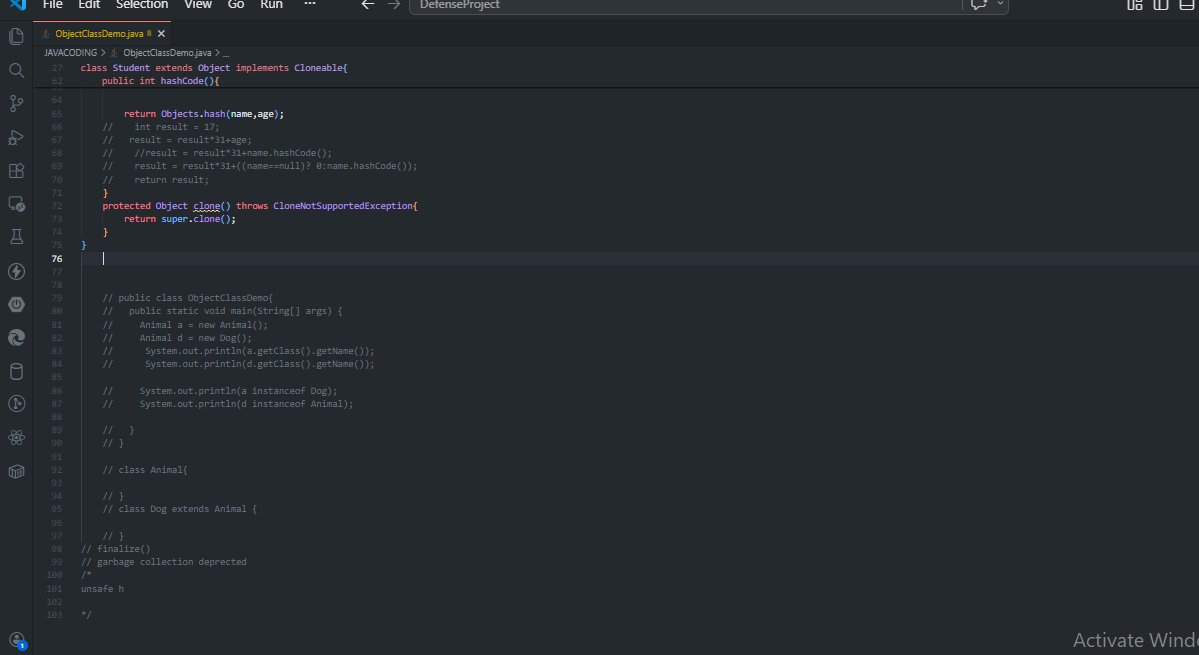Click ObjectClassDemo.java in the breadcrumb
The image size is (1199, 655).
click(167, 53)
